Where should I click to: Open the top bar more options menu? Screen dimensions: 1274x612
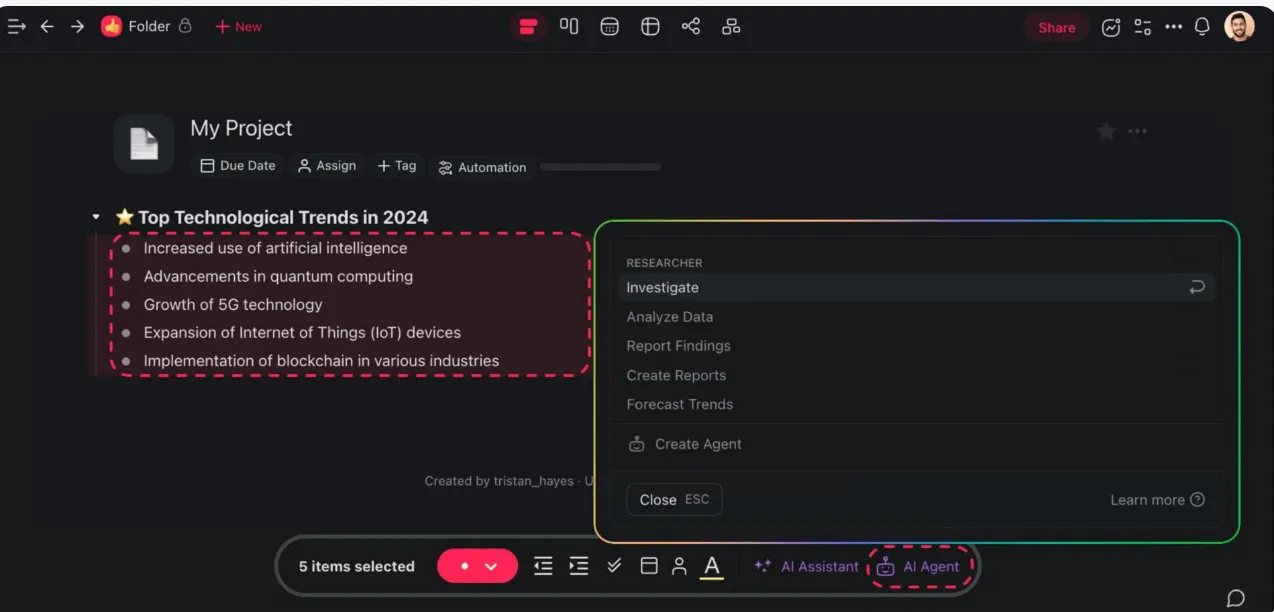[x=1173, y=27]
